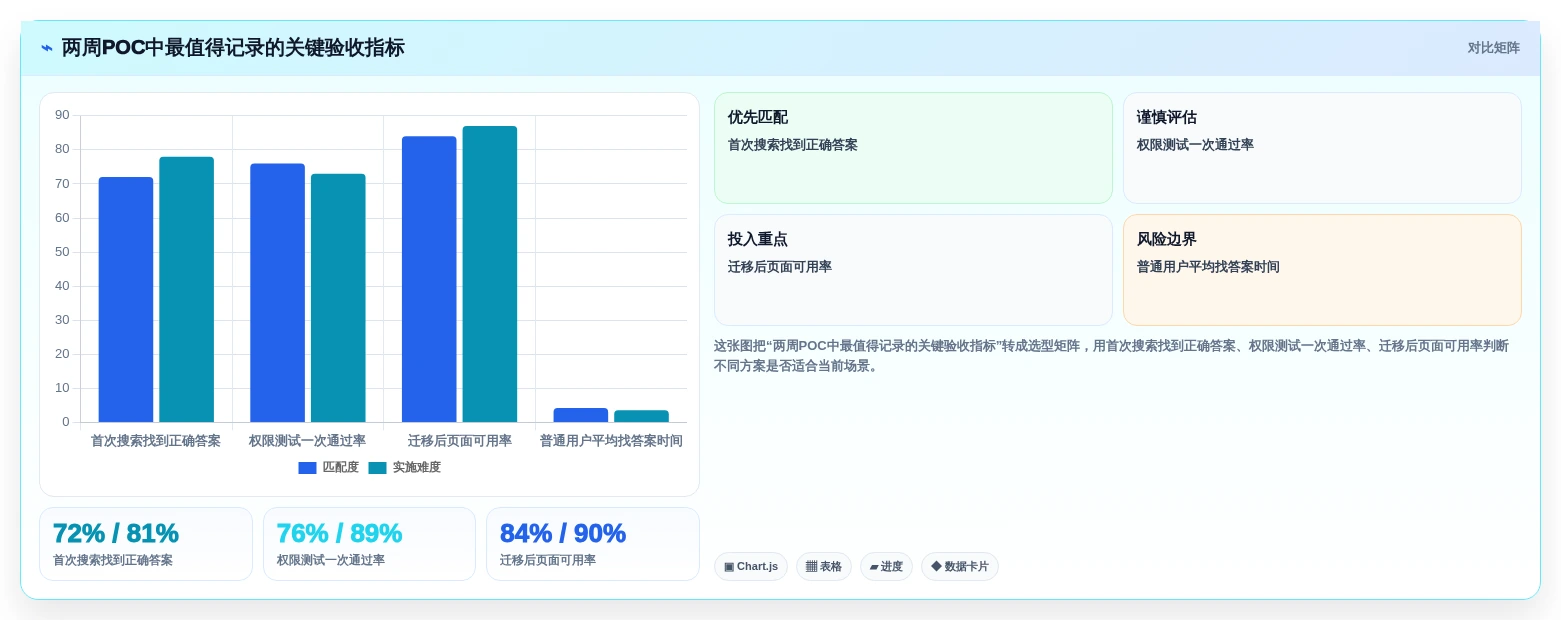This screenshot has height=620, width=1561.
Task: Click blue 匹配度 bar for 权限测试一次通过率
Action: [x=277, y=293]
